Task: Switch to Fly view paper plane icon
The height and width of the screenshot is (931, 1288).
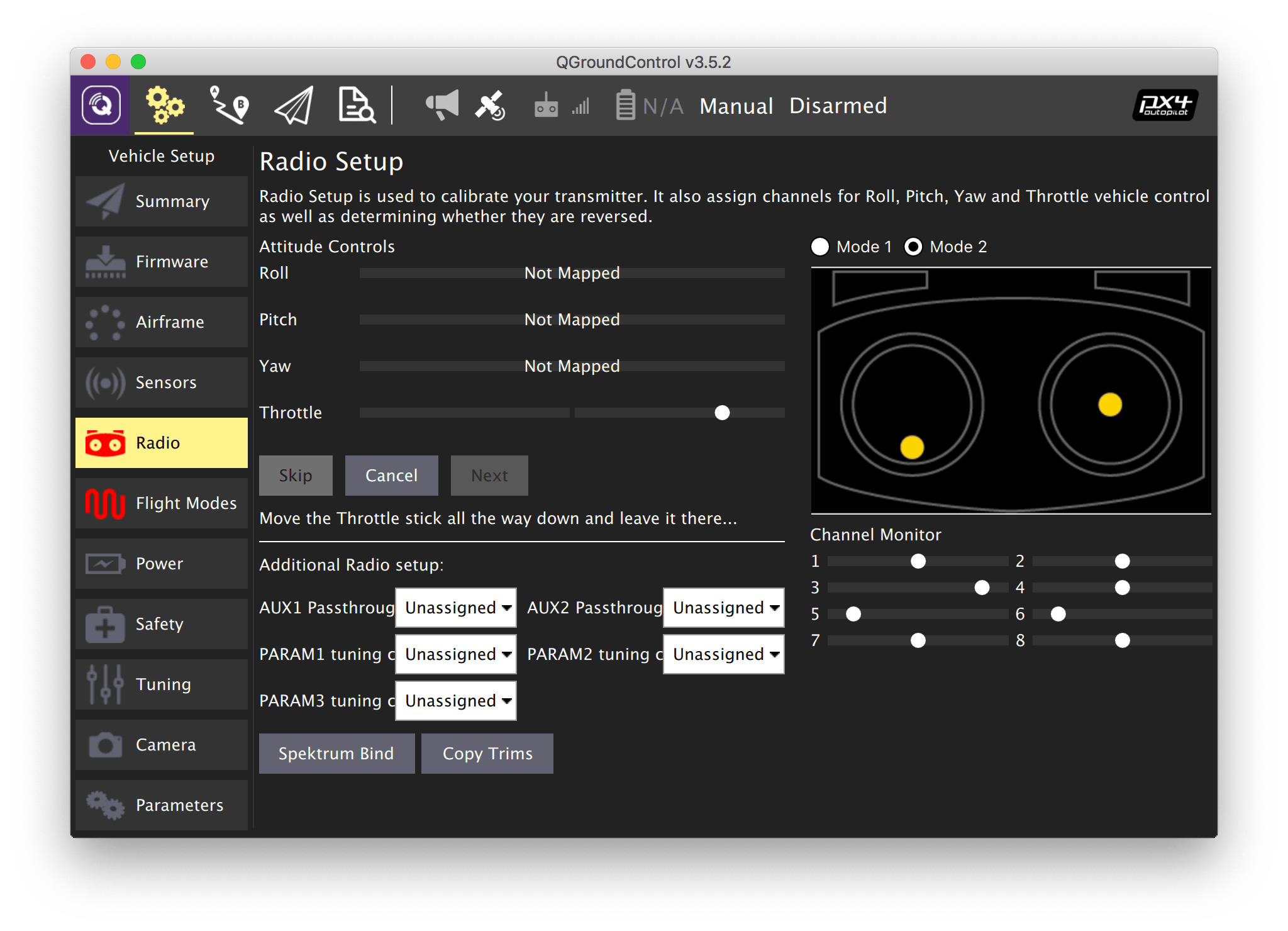Action: [x=294, y=105]
